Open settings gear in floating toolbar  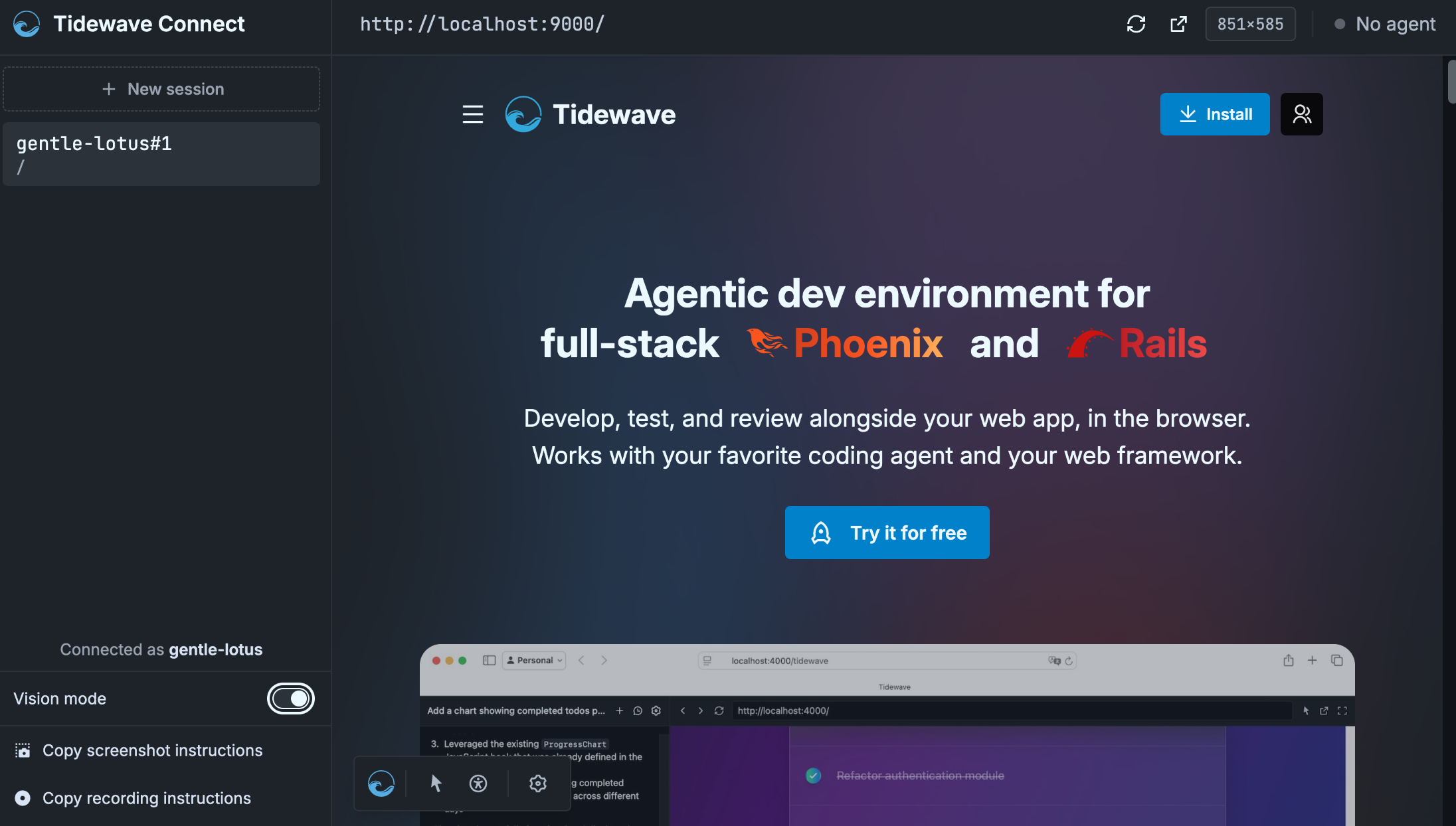coord(538,784)
